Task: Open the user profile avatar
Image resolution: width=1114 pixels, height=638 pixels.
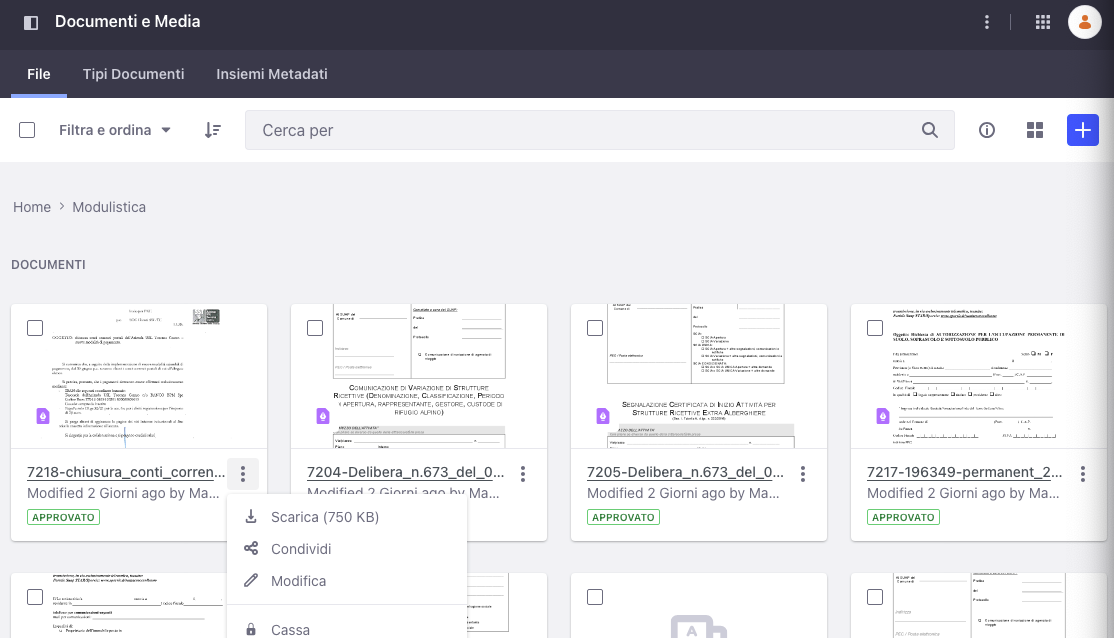Action: click(1084, 22)
